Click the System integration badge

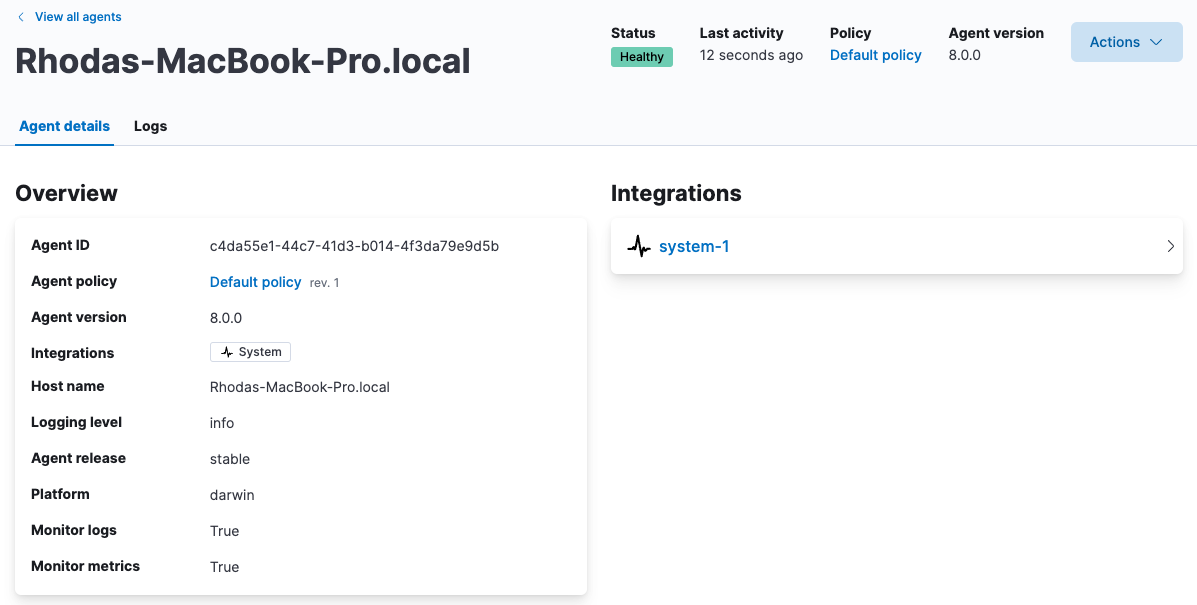(x=250, y=352)
